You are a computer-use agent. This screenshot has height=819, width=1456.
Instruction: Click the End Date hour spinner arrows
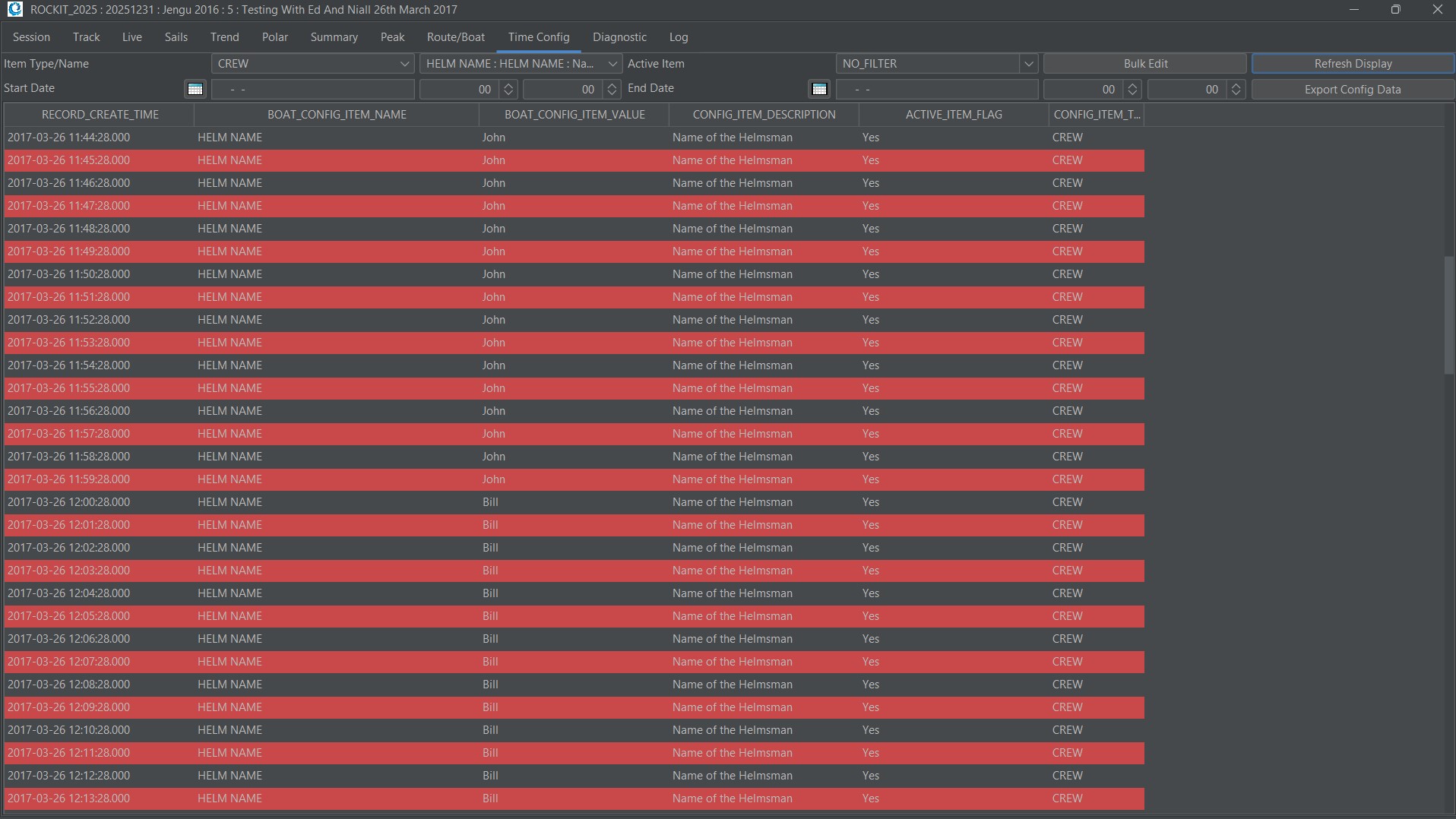(1132, 90)
